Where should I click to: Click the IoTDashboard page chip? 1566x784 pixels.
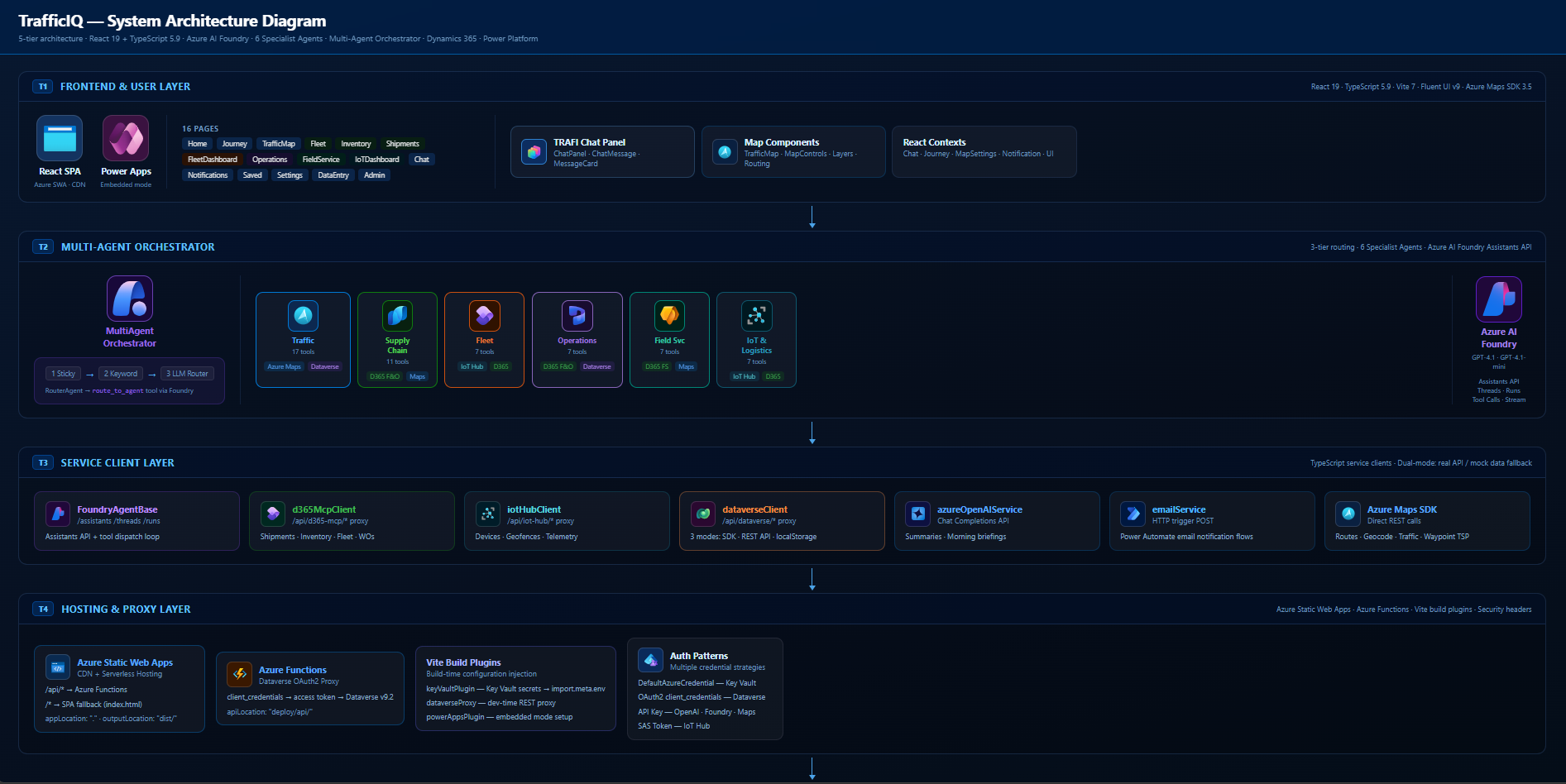coord(377,160)
